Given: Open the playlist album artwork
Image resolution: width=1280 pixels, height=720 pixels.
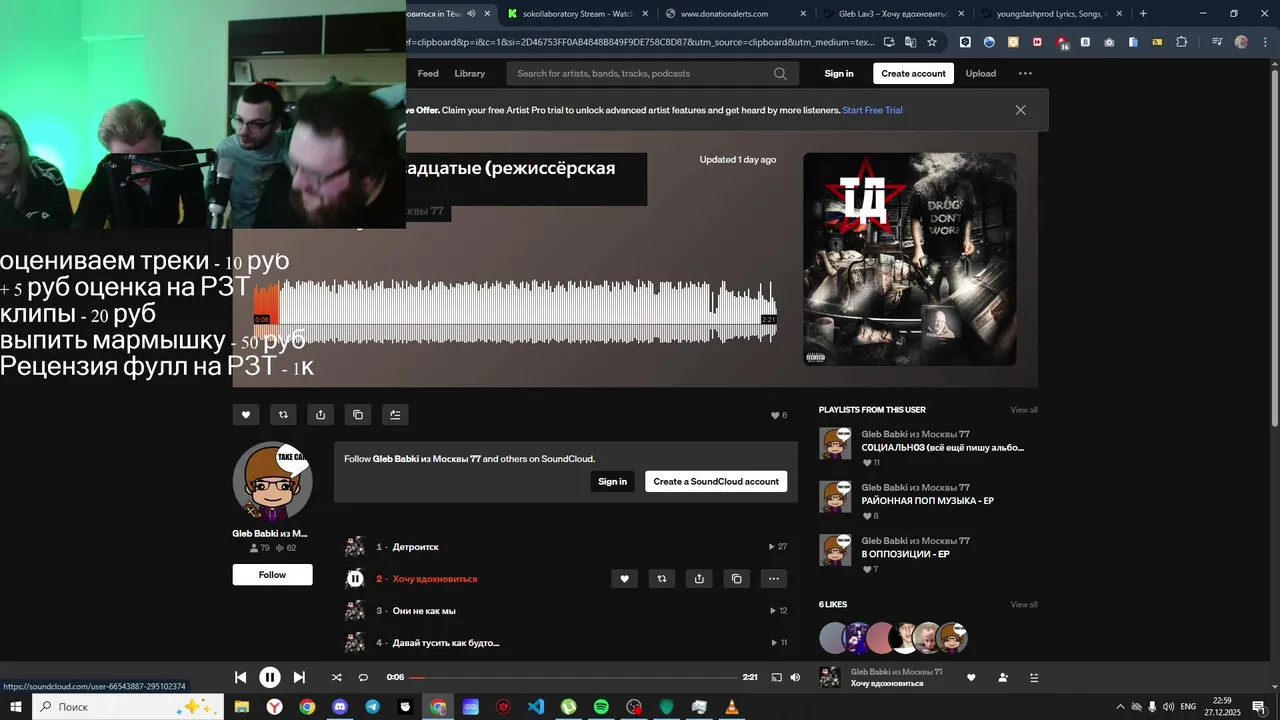Looking at the screenshot, I should coord(910,259).
